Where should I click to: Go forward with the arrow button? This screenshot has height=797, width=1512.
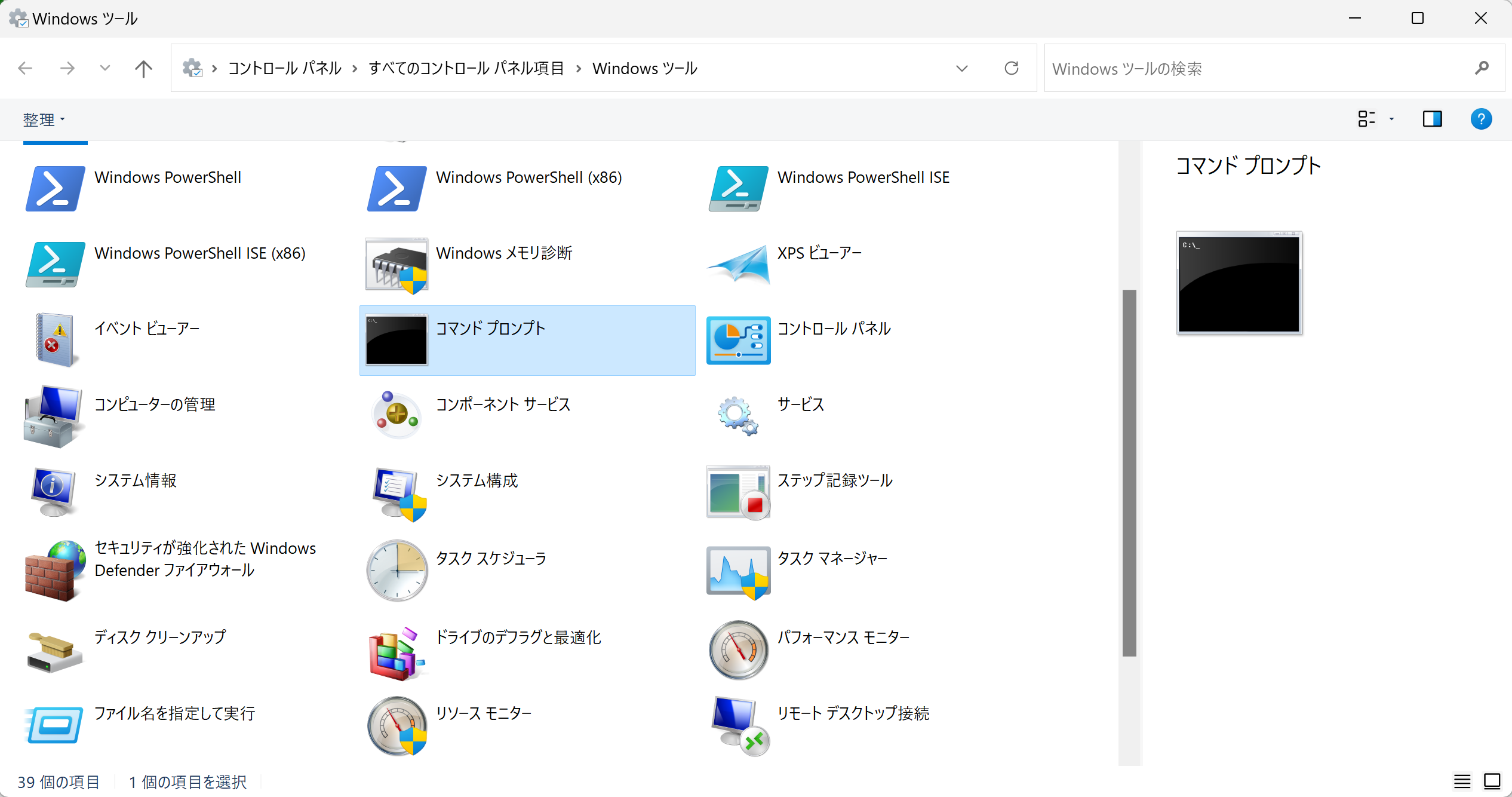(67, 68)
